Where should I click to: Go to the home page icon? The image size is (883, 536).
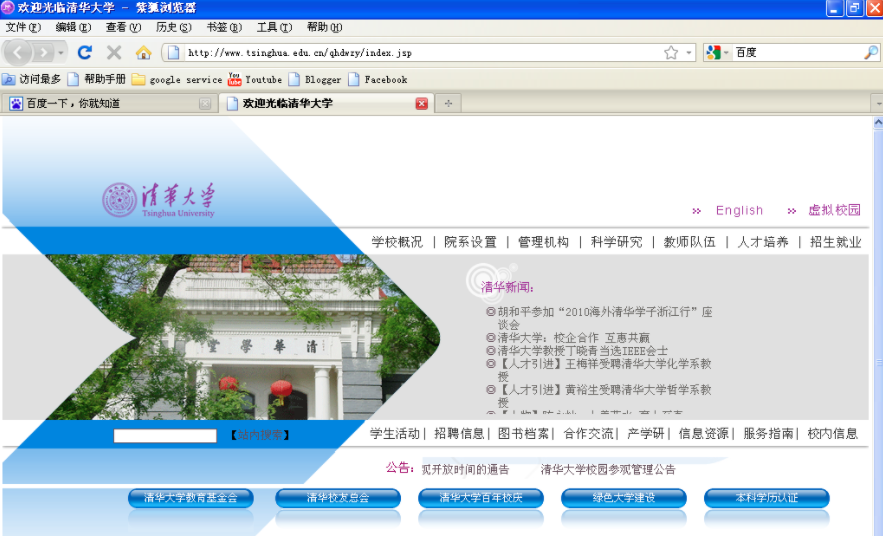tap(143, 52)
